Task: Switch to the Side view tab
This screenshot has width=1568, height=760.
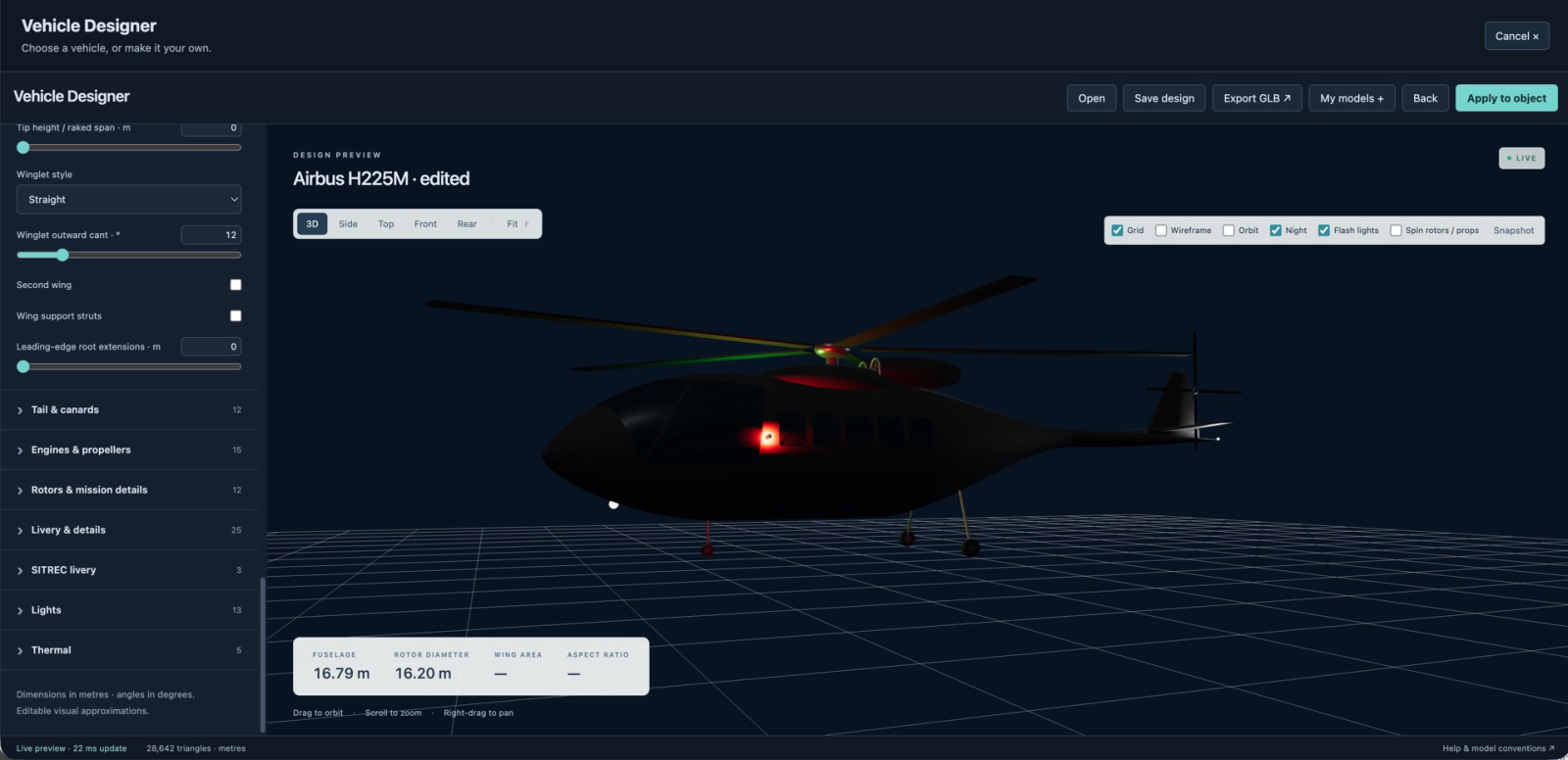Action: (348, 224)
